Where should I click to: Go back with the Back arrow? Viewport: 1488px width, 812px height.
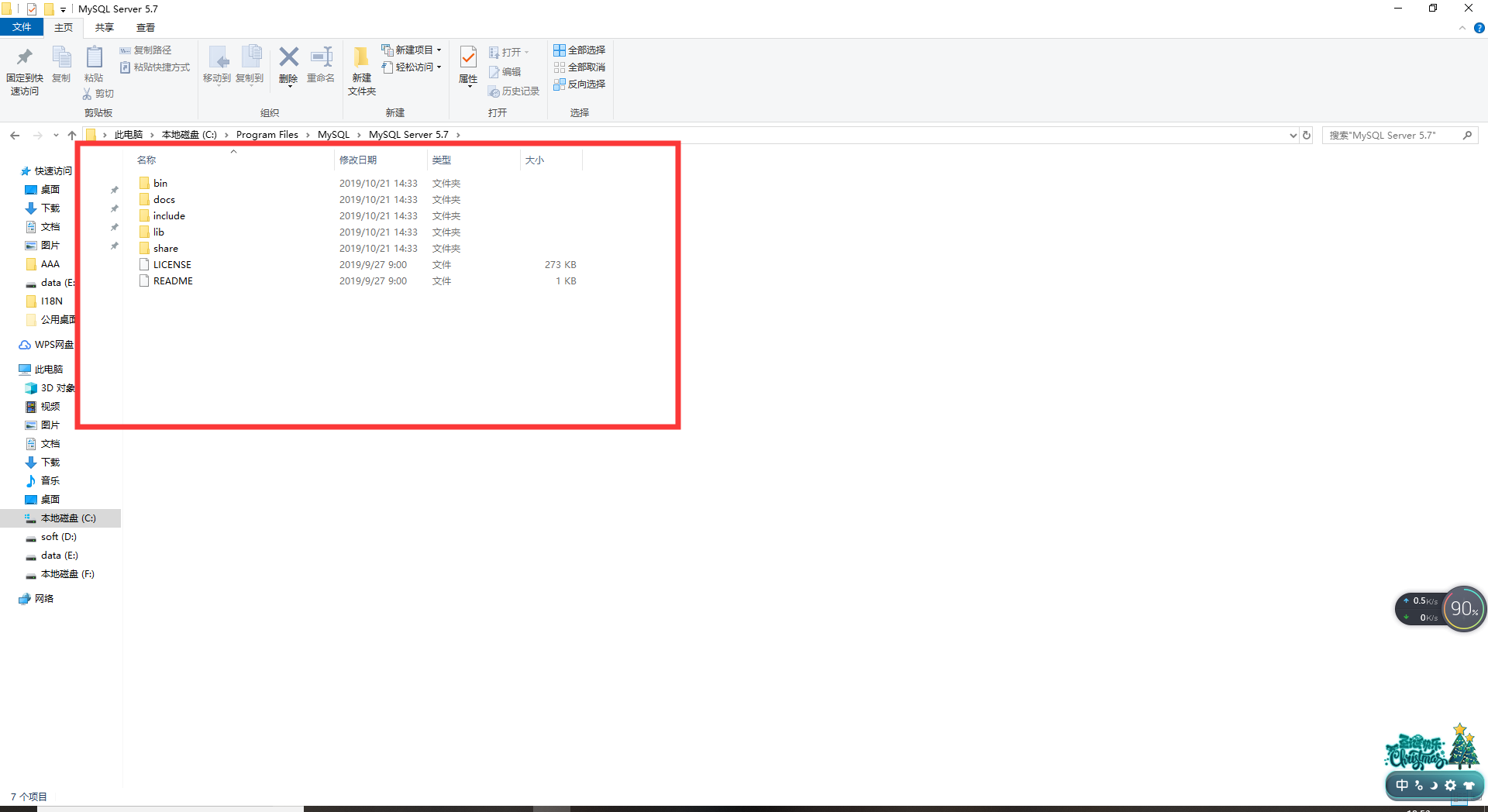[15, 136]
